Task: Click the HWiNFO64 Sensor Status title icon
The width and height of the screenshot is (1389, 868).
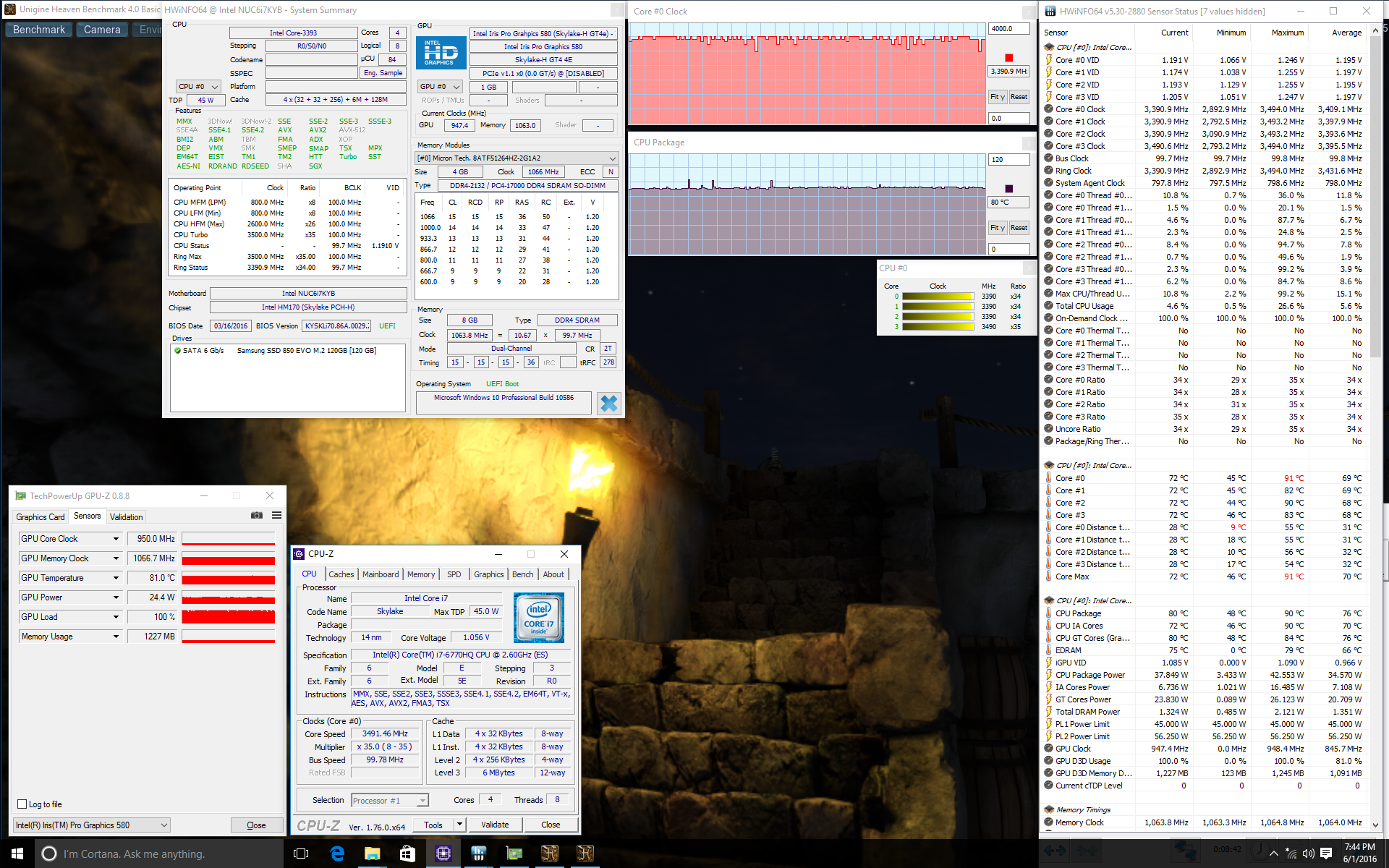Action: (x=1050, y=11)
